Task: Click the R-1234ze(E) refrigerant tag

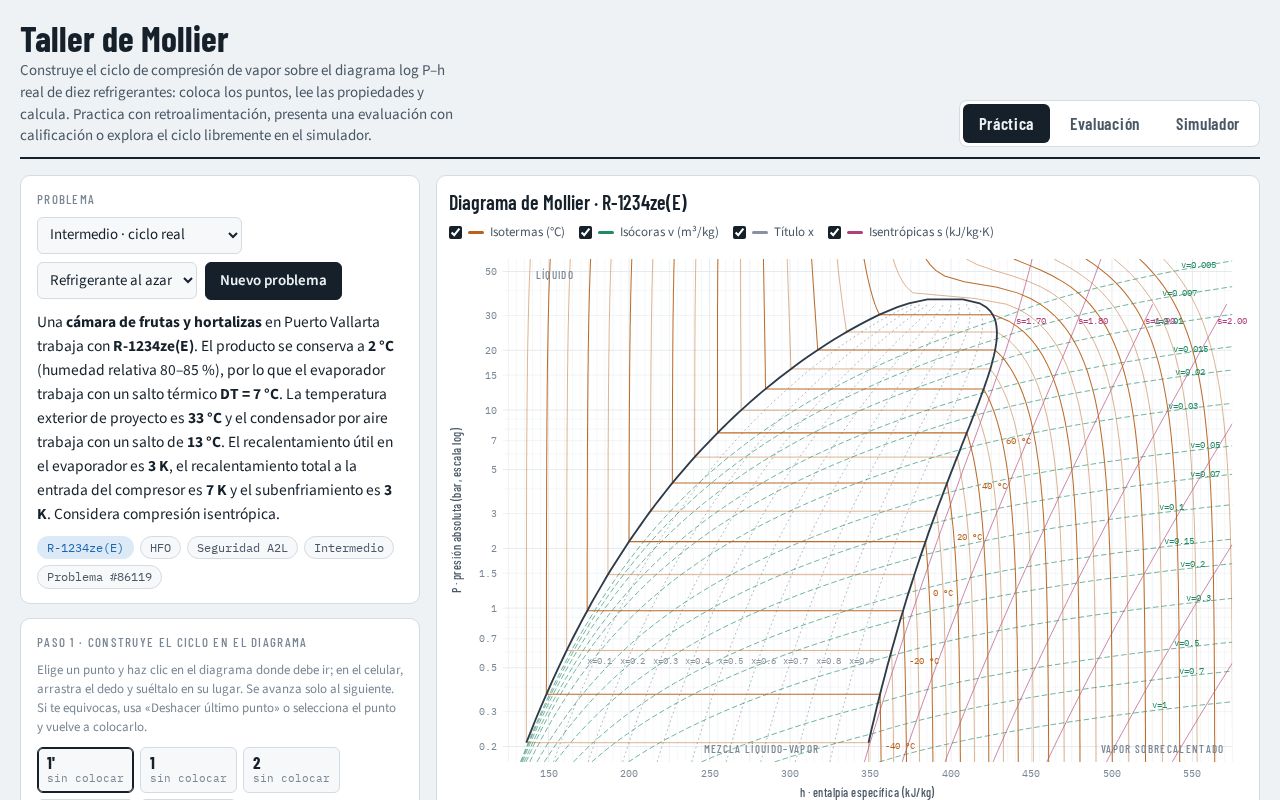Action: coord(85,548)
